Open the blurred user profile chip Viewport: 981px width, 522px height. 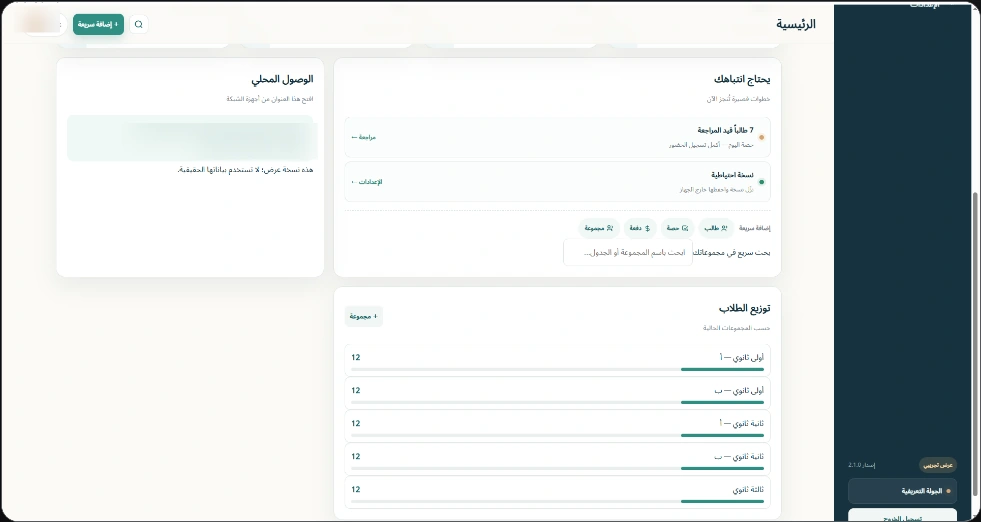click(x=39, y=24)
